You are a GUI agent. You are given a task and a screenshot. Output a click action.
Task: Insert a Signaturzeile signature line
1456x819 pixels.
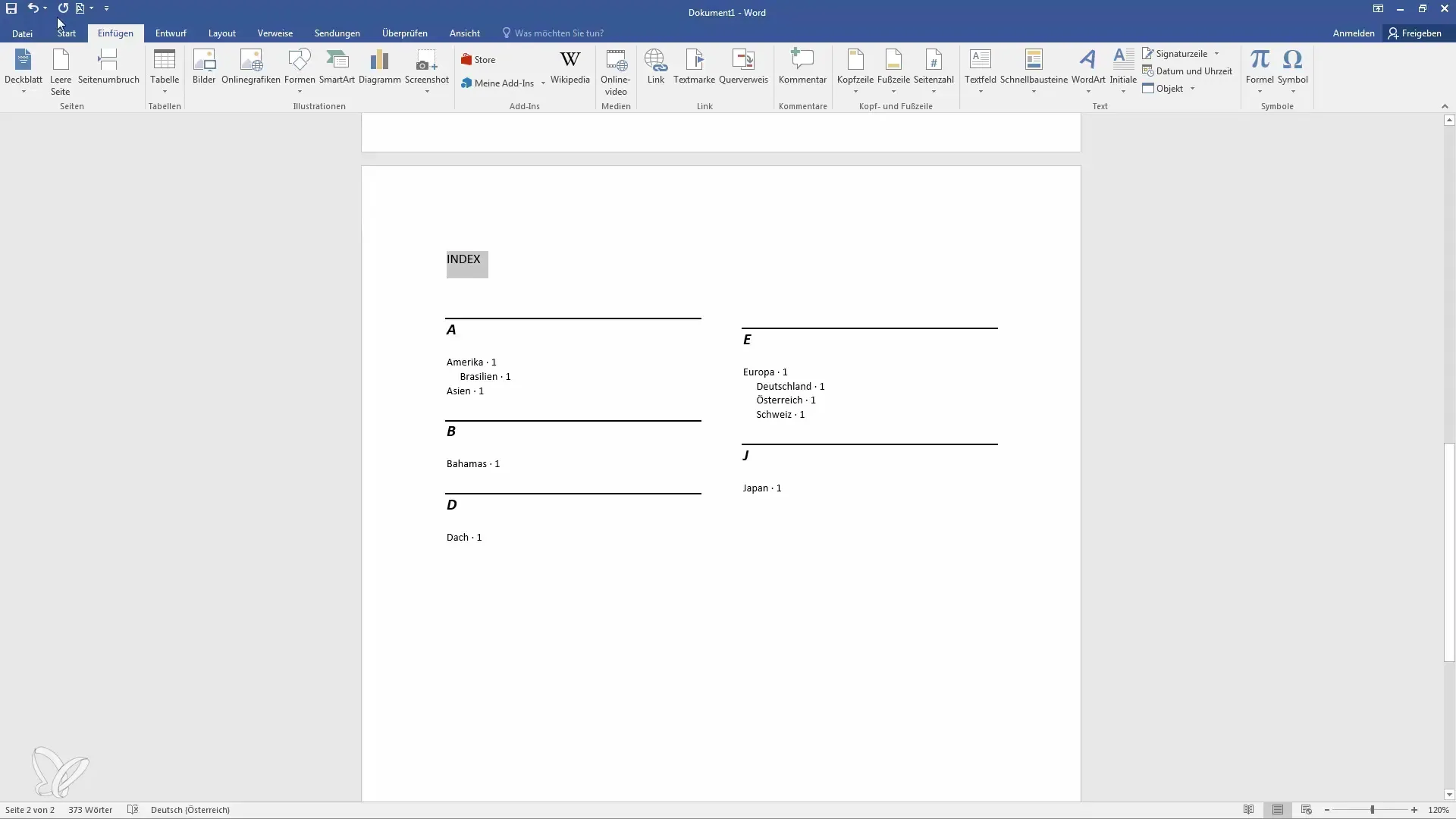(x=1175, y=54)
